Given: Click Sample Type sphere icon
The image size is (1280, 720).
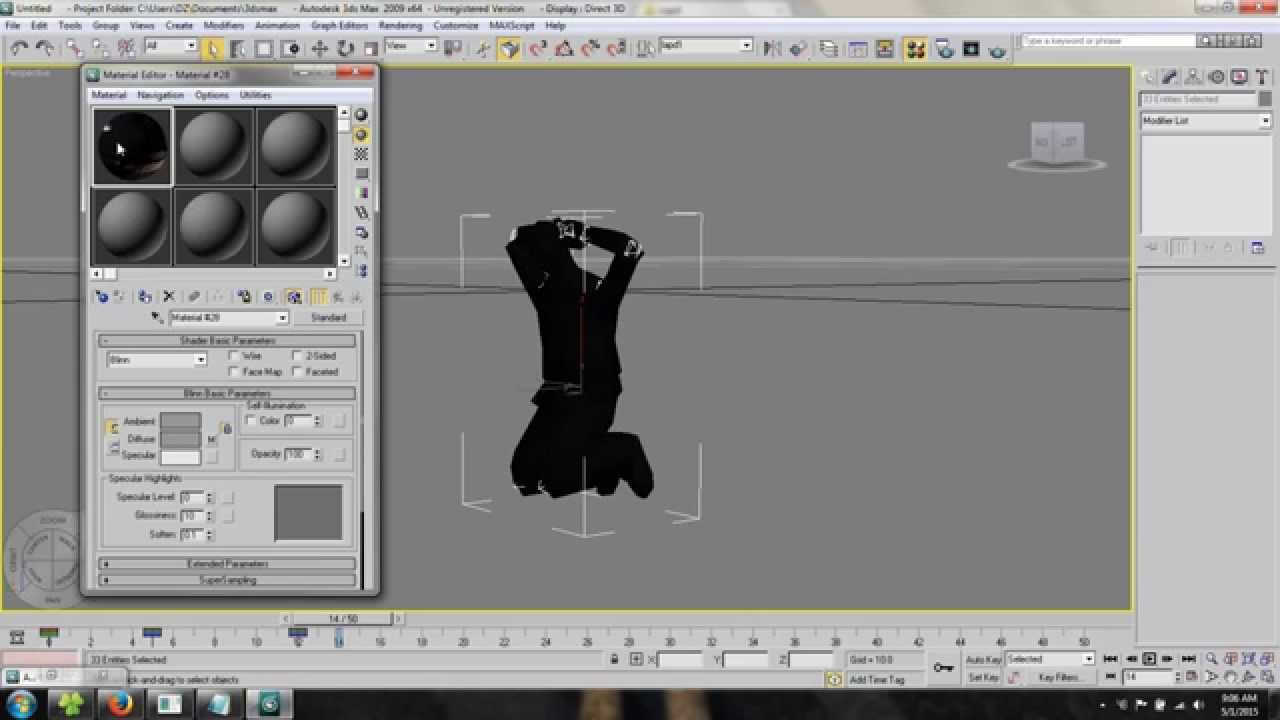Looking at the screenshot, I should (x=361, y=115).
